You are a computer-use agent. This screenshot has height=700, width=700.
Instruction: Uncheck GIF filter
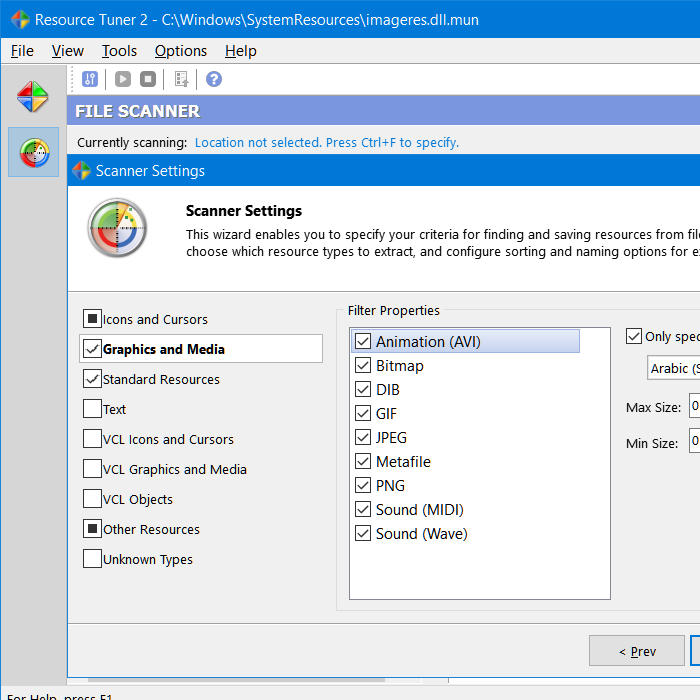[363, 413]
